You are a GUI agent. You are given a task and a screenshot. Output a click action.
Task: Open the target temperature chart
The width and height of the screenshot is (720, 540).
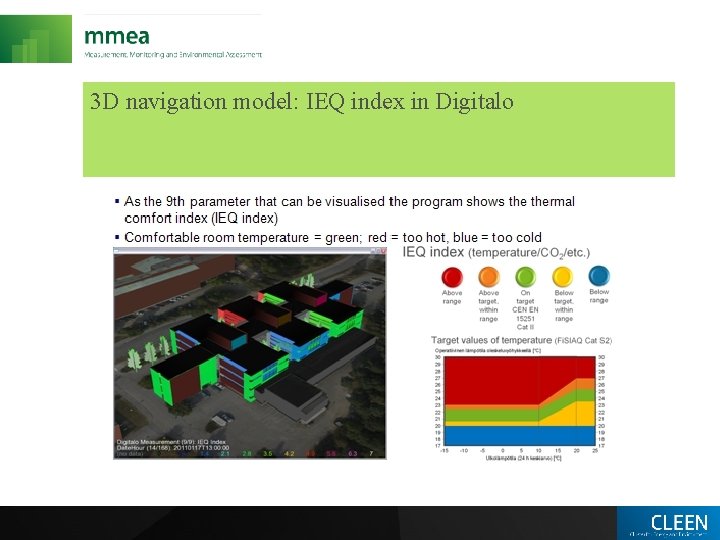520,402
